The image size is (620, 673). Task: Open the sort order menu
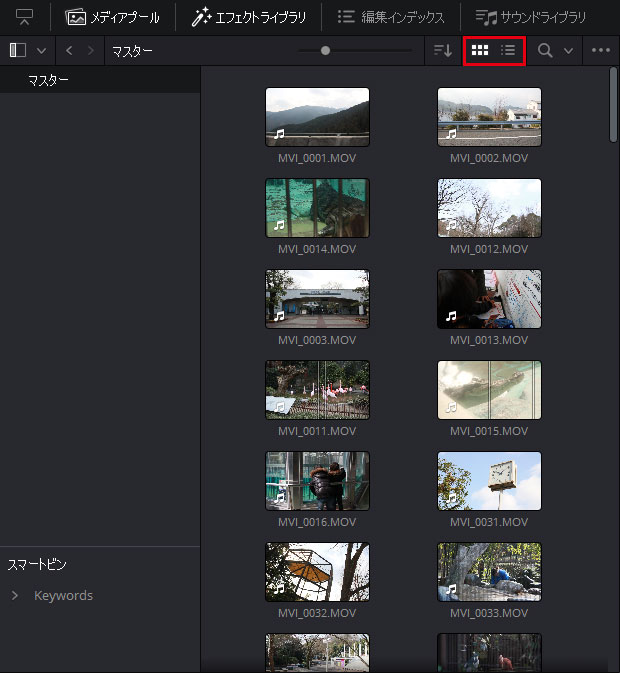point(443,50)
